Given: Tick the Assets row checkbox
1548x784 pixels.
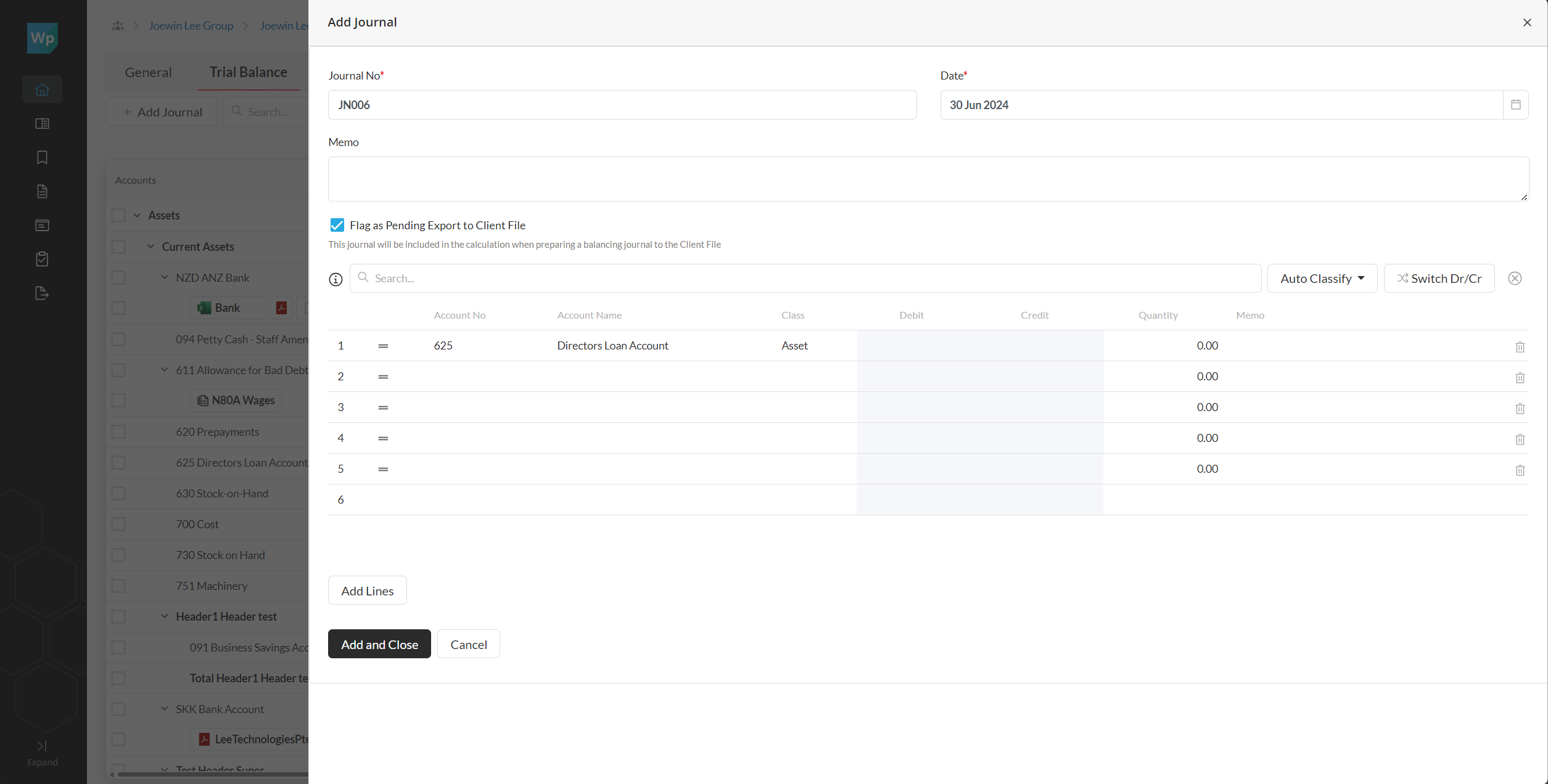Looking at the screenshot, I should click(118, 216).
